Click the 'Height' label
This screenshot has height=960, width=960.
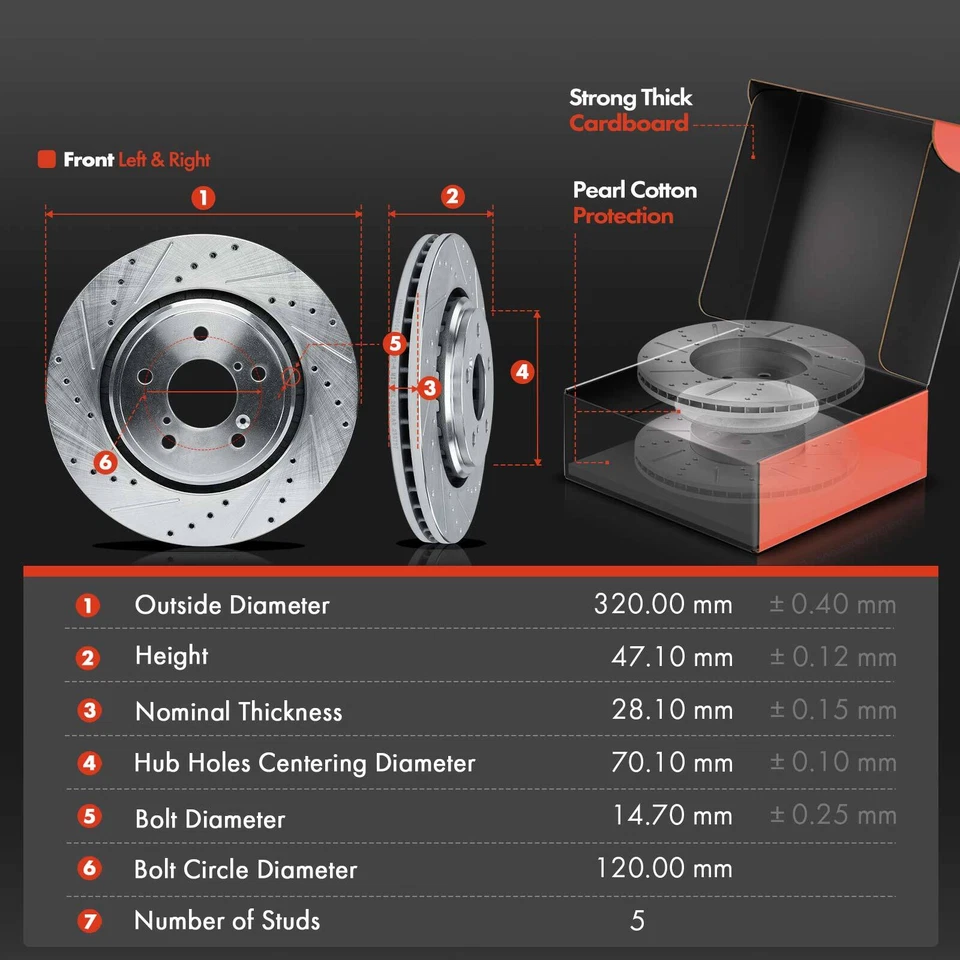tap(171, 656)
